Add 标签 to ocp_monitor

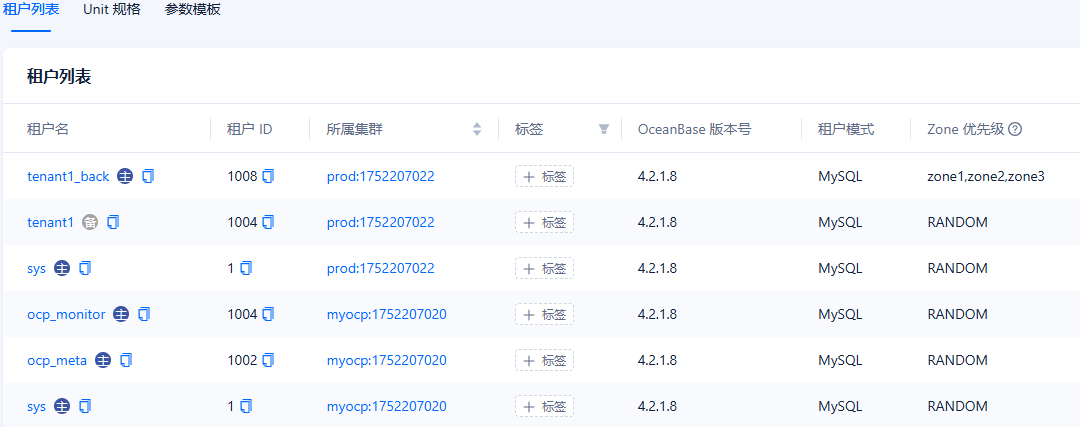click(x=544, y=314)
